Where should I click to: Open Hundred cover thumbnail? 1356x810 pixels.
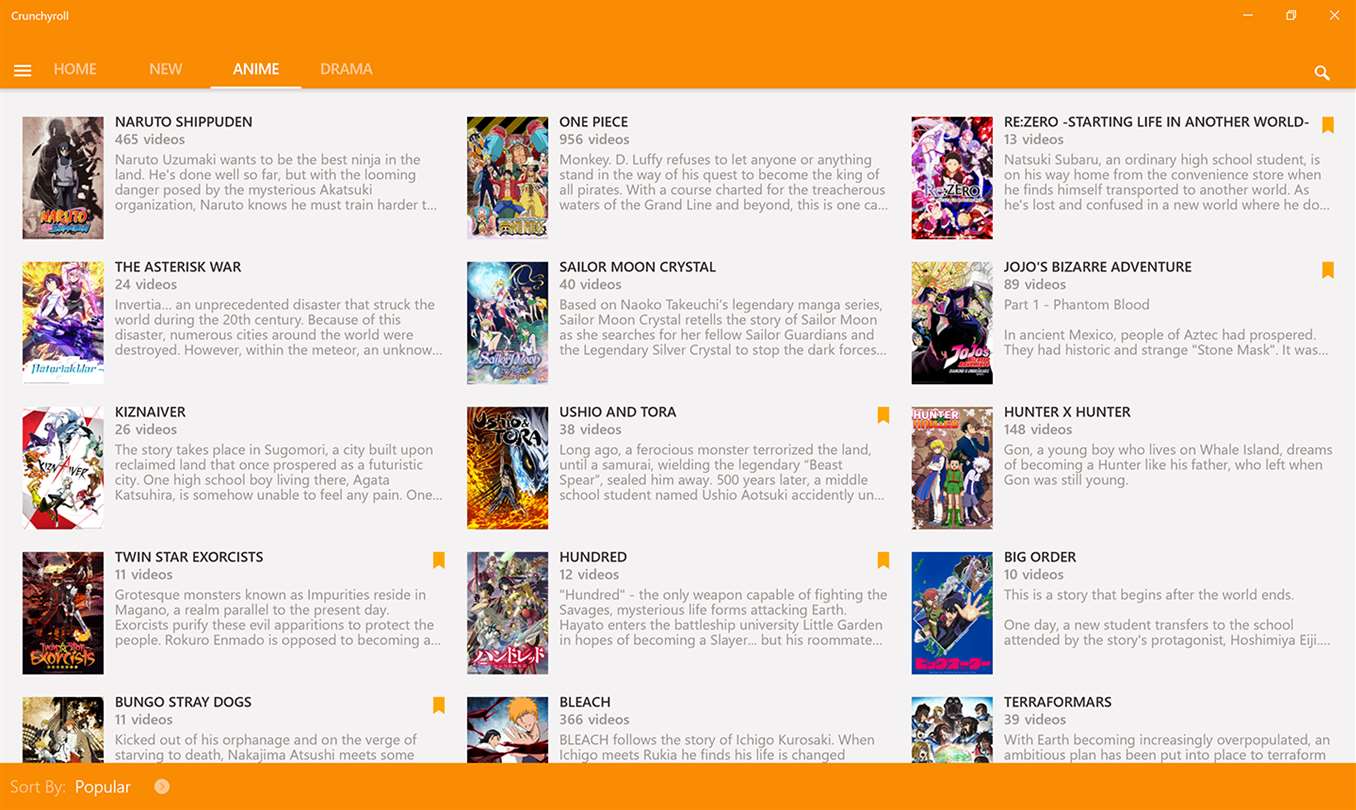pos(508,613)
